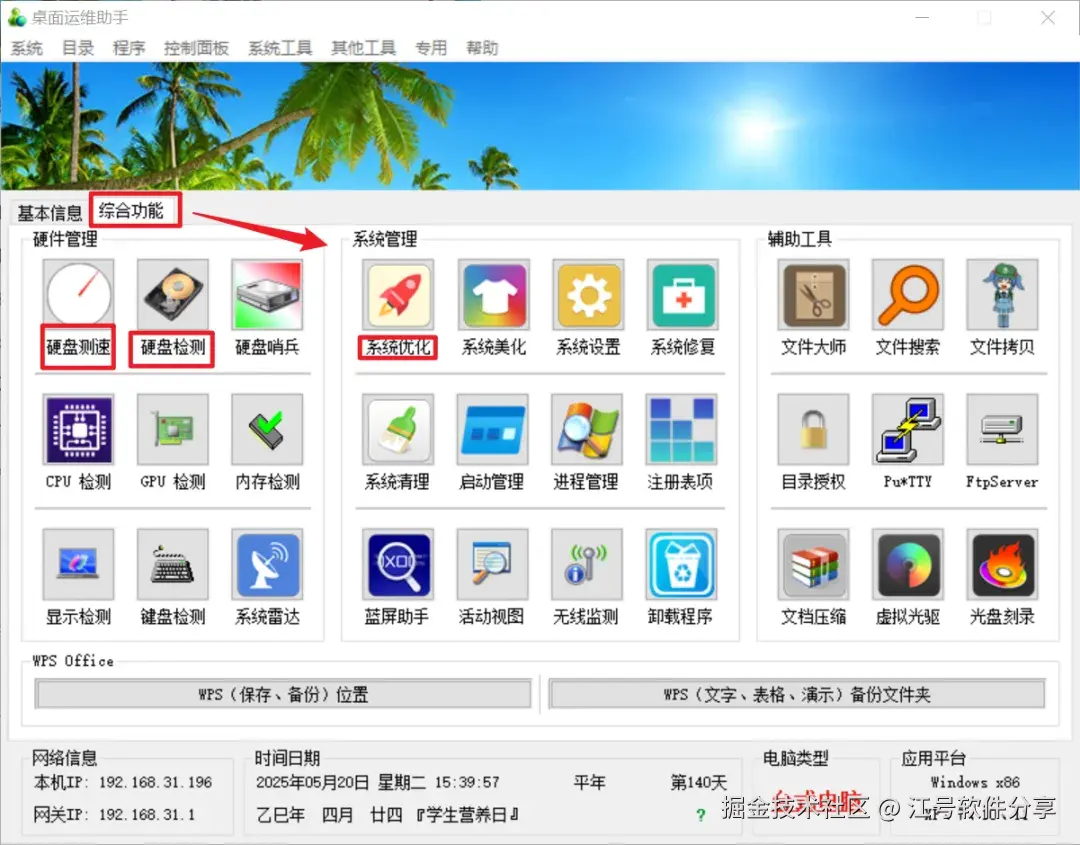Open 内存检测 memory test
This screenshot has height=845, width=1080.
[266, 432]
